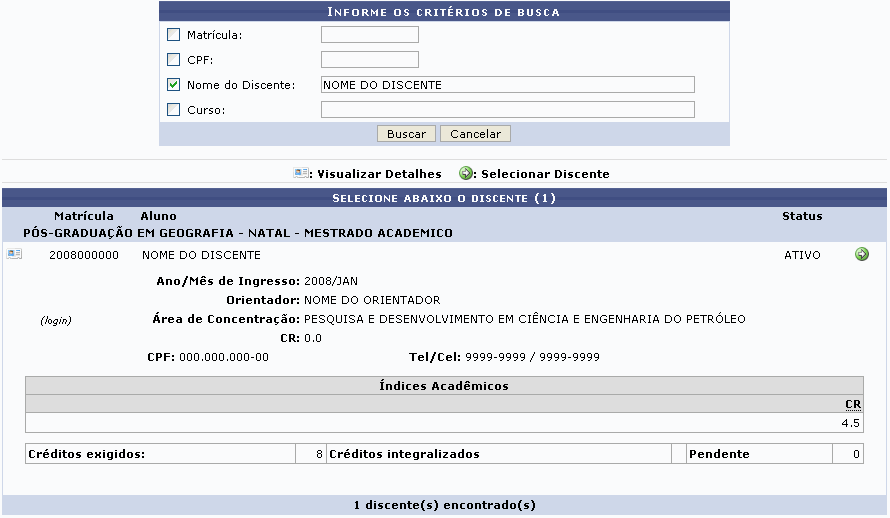Screen dimensions: 890x518
Task: Click matrícula number 2008000000 in results
Action: point(84,255)
